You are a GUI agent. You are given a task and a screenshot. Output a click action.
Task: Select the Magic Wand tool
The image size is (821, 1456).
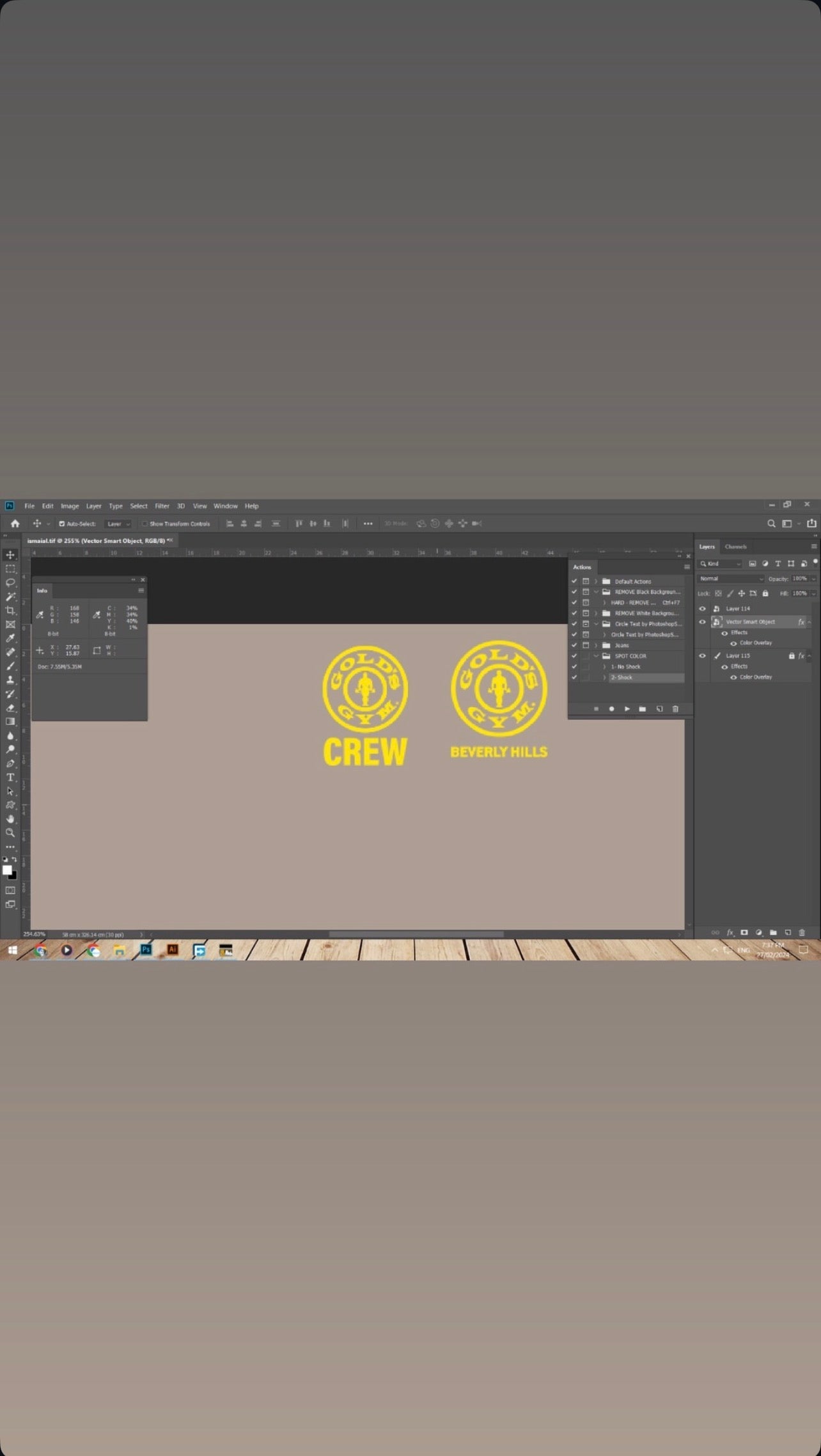point(10,597)
